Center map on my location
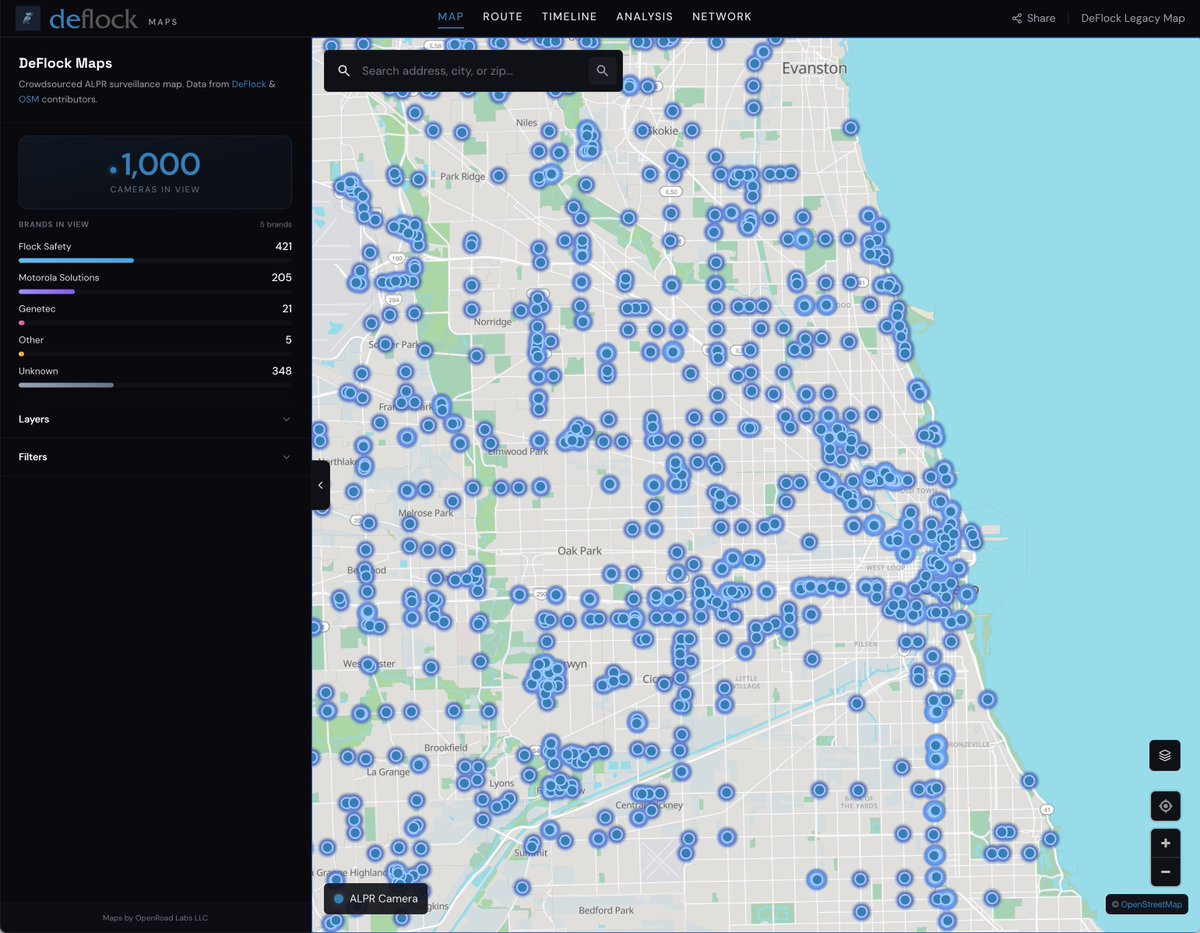 (1165, 806)
